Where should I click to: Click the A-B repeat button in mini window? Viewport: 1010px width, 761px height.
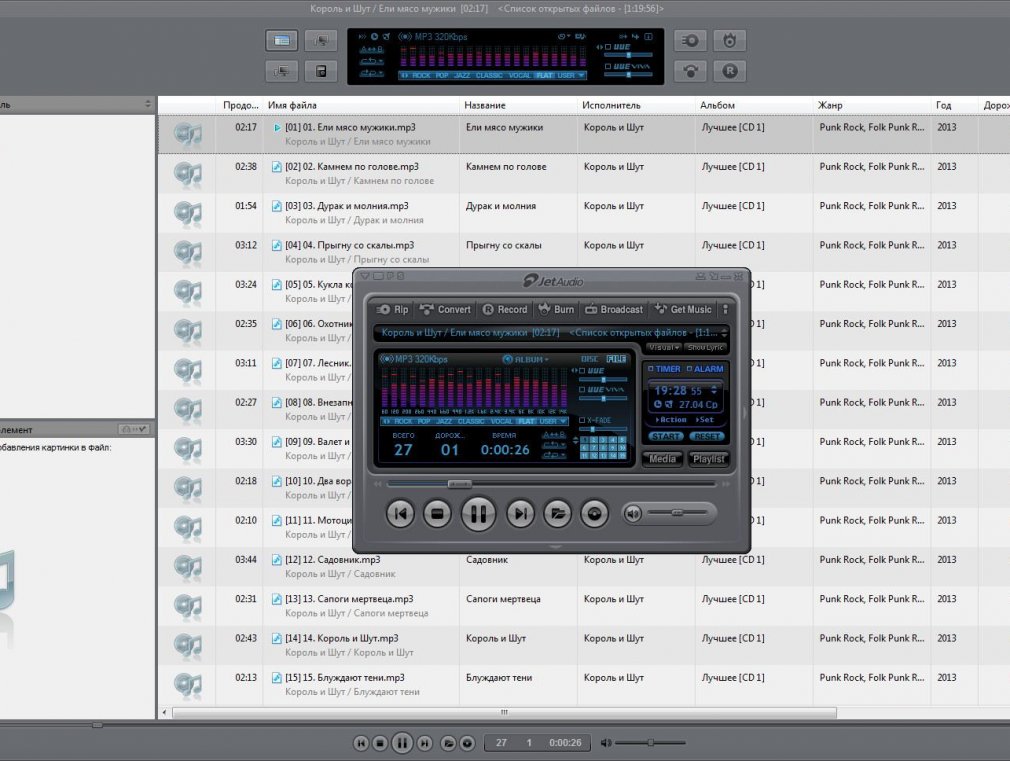point(554,436)
